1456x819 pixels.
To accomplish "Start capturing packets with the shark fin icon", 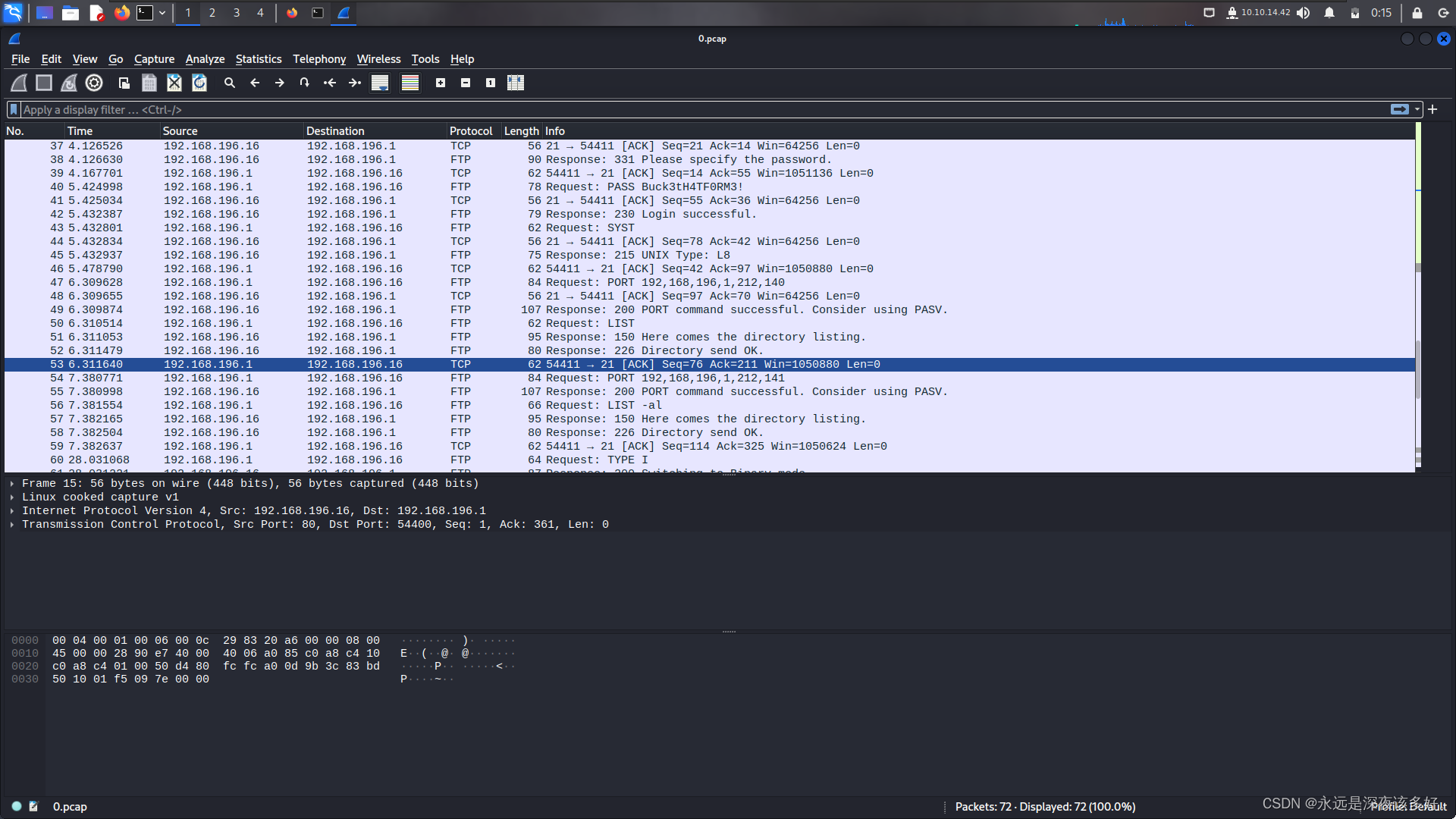I will pos(19,83).
